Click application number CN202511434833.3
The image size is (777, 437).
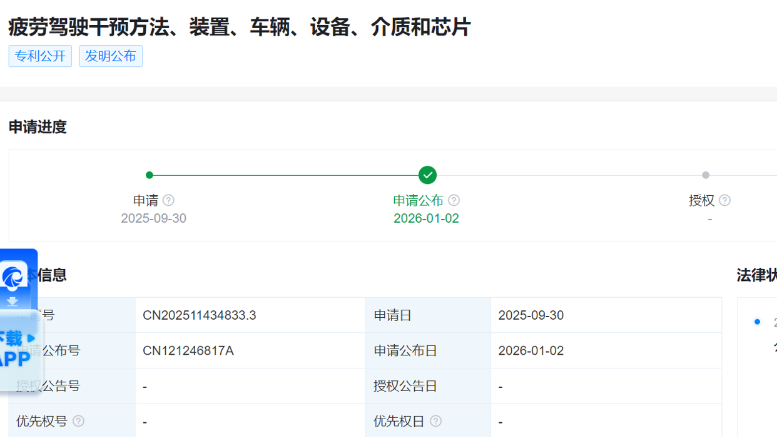point(199,315)
